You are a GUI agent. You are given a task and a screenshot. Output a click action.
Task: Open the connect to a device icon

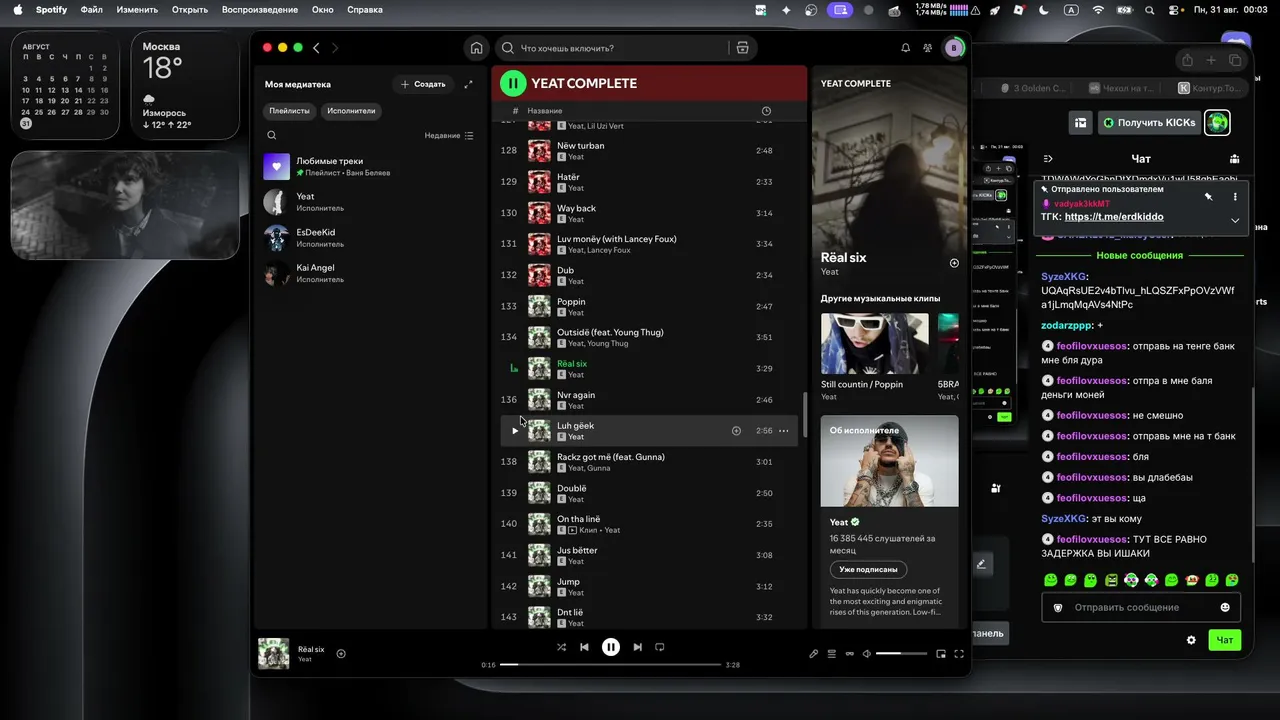click(x=850, y=654)
